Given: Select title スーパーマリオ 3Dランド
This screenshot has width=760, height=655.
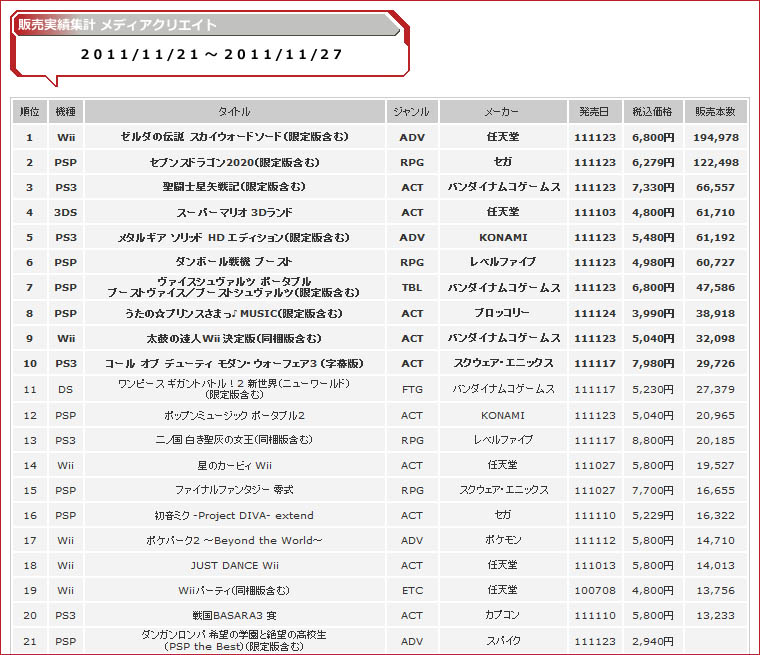Looking at the screenshot, I should pos(235,212).
